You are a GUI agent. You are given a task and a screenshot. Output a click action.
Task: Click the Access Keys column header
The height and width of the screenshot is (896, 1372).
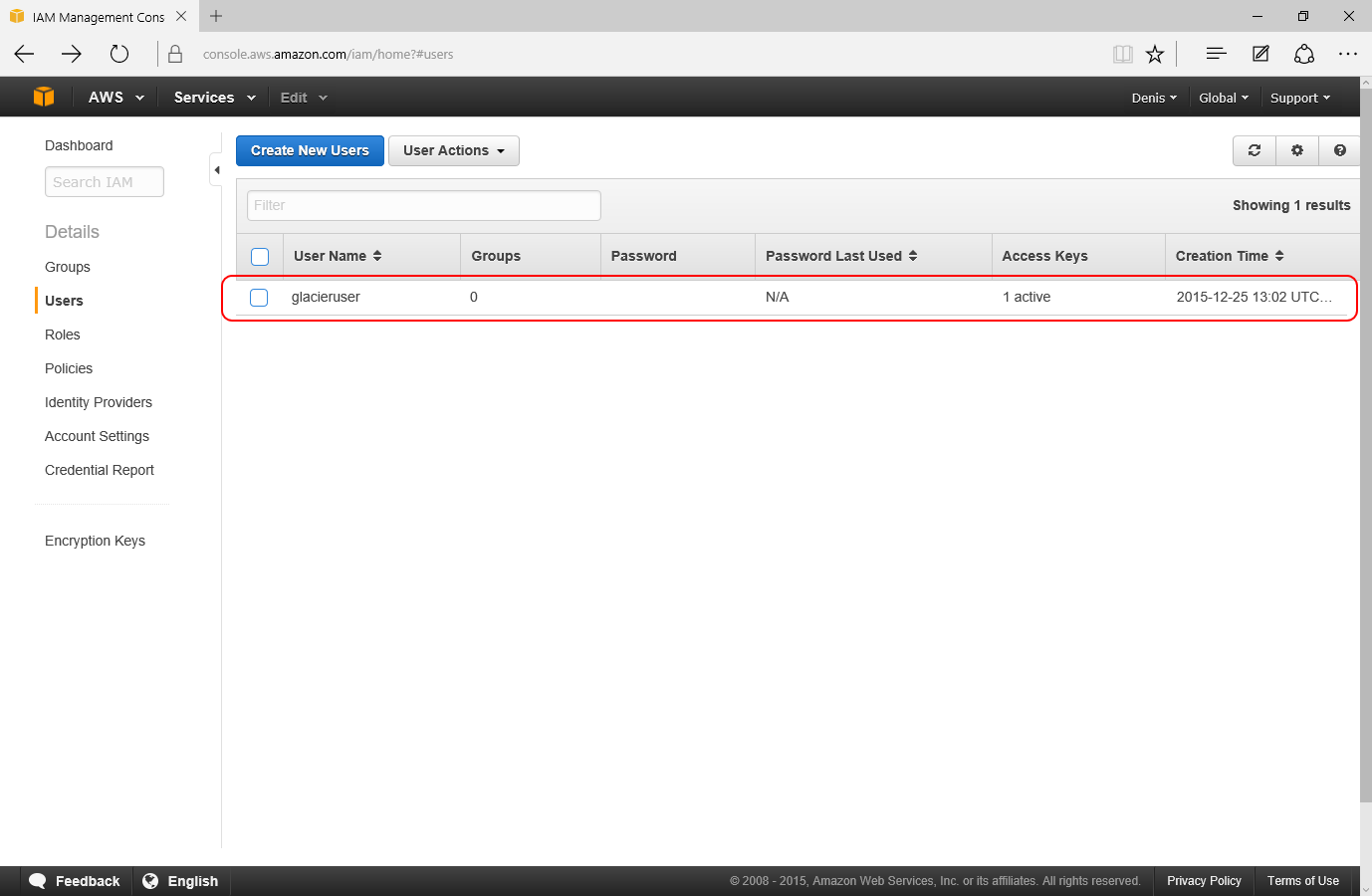[x=1044, y=256]
